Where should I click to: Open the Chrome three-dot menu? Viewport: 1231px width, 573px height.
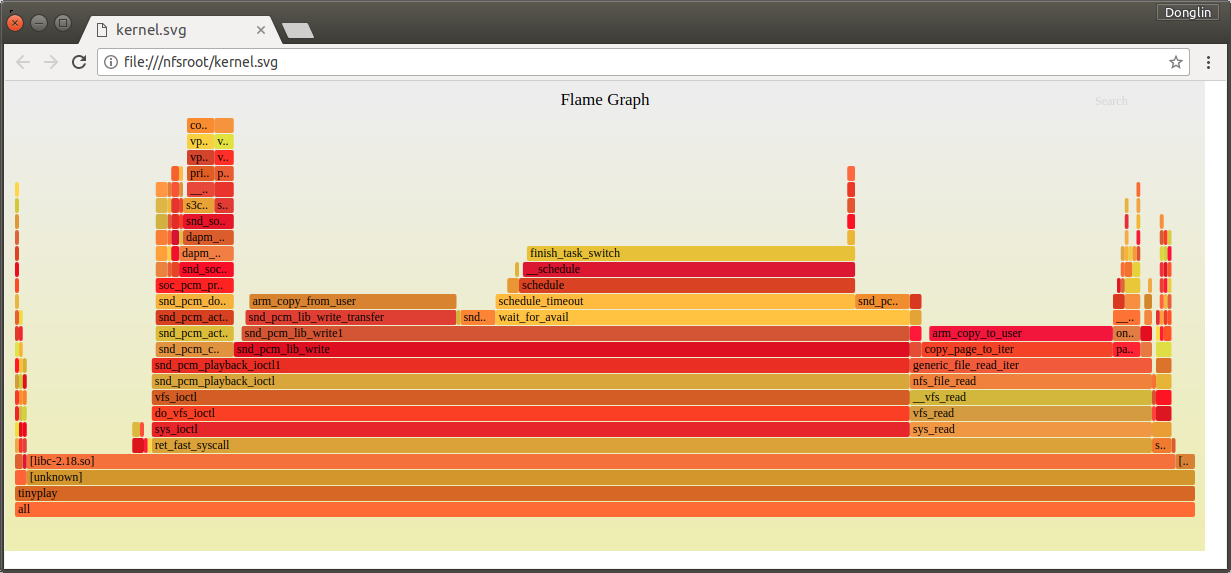tap(1208, 62)
